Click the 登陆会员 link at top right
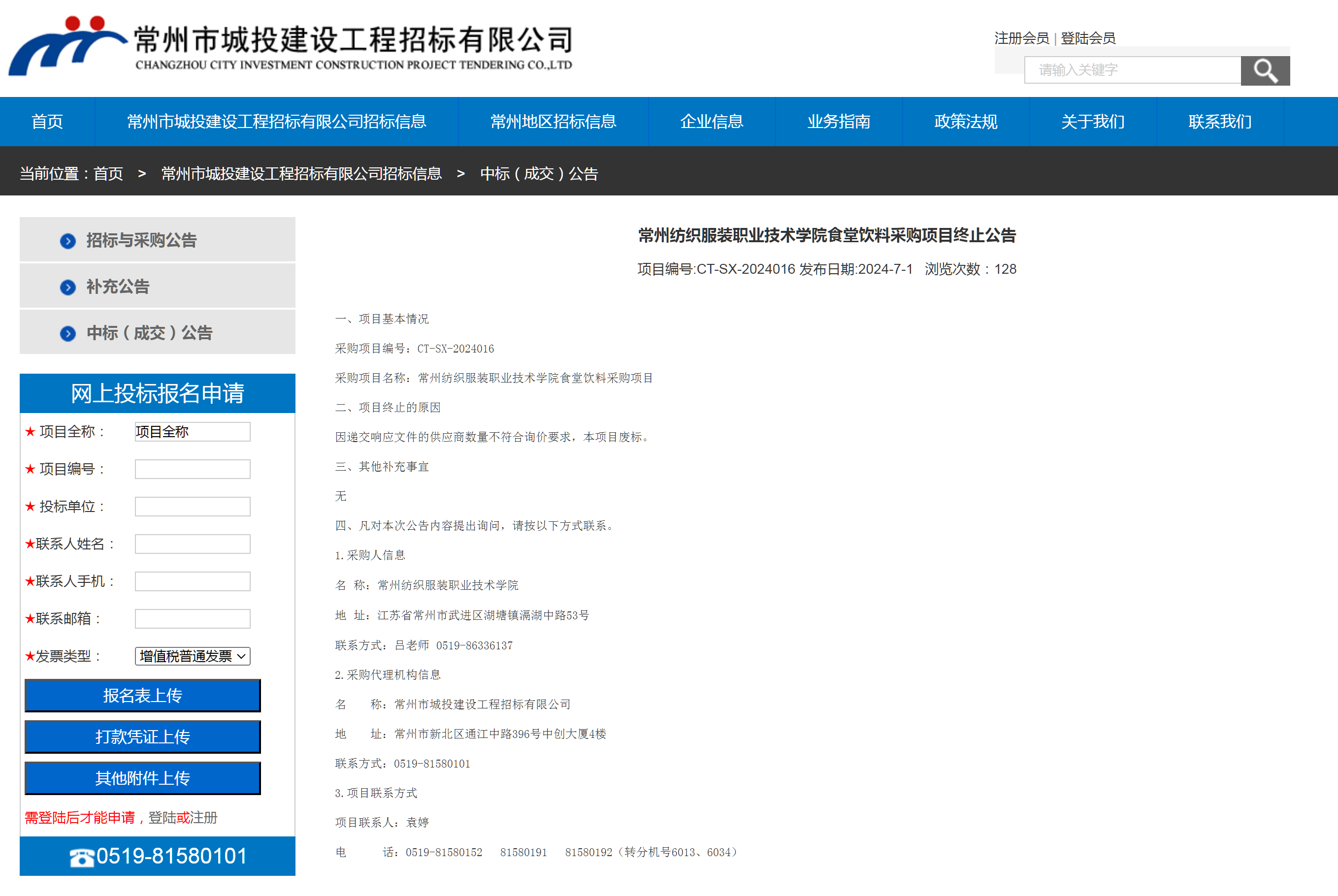 coord(1088,38)
